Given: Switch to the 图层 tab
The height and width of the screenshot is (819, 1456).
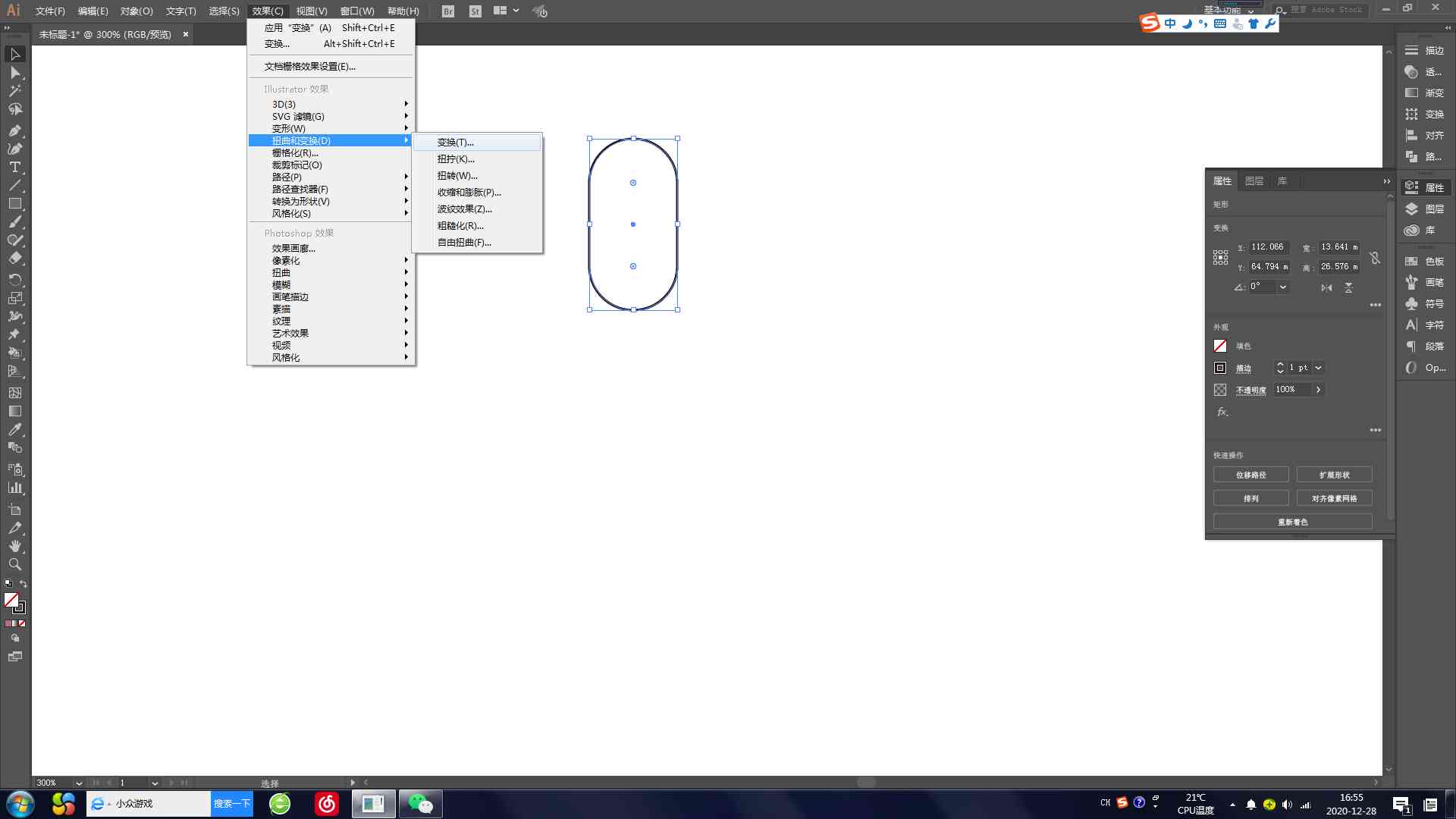Looking at the screenshot, I should click(1254, 181).
